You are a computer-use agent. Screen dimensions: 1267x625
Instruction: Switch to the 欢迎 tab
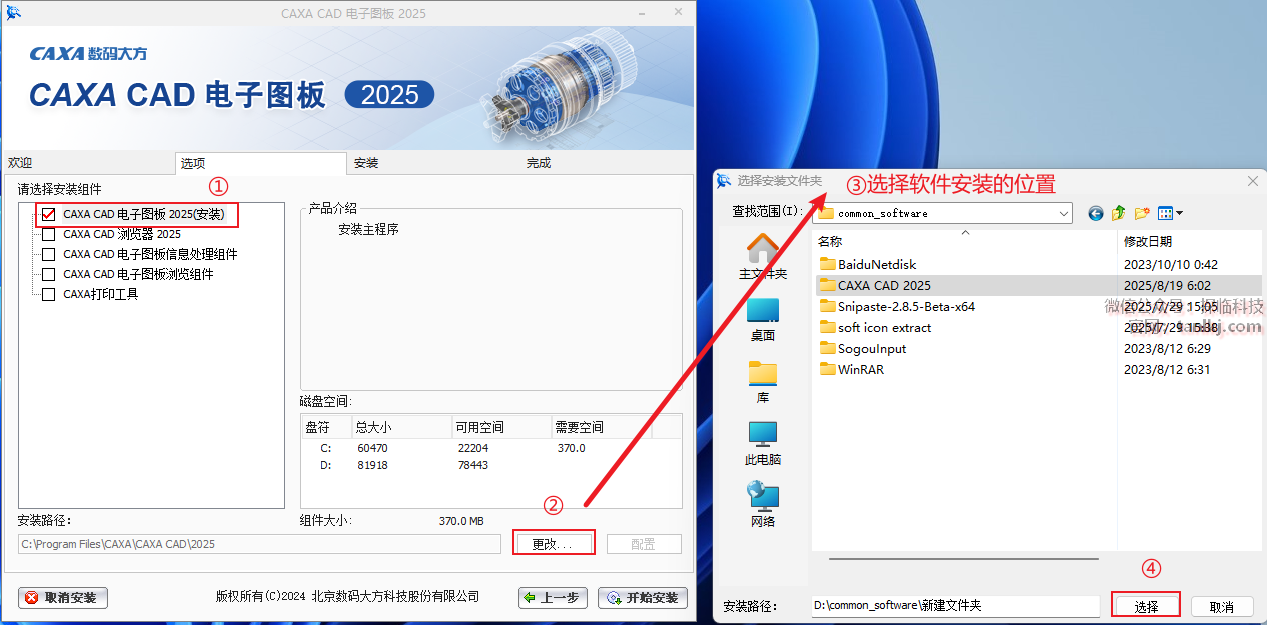click(x=87, y=163)
